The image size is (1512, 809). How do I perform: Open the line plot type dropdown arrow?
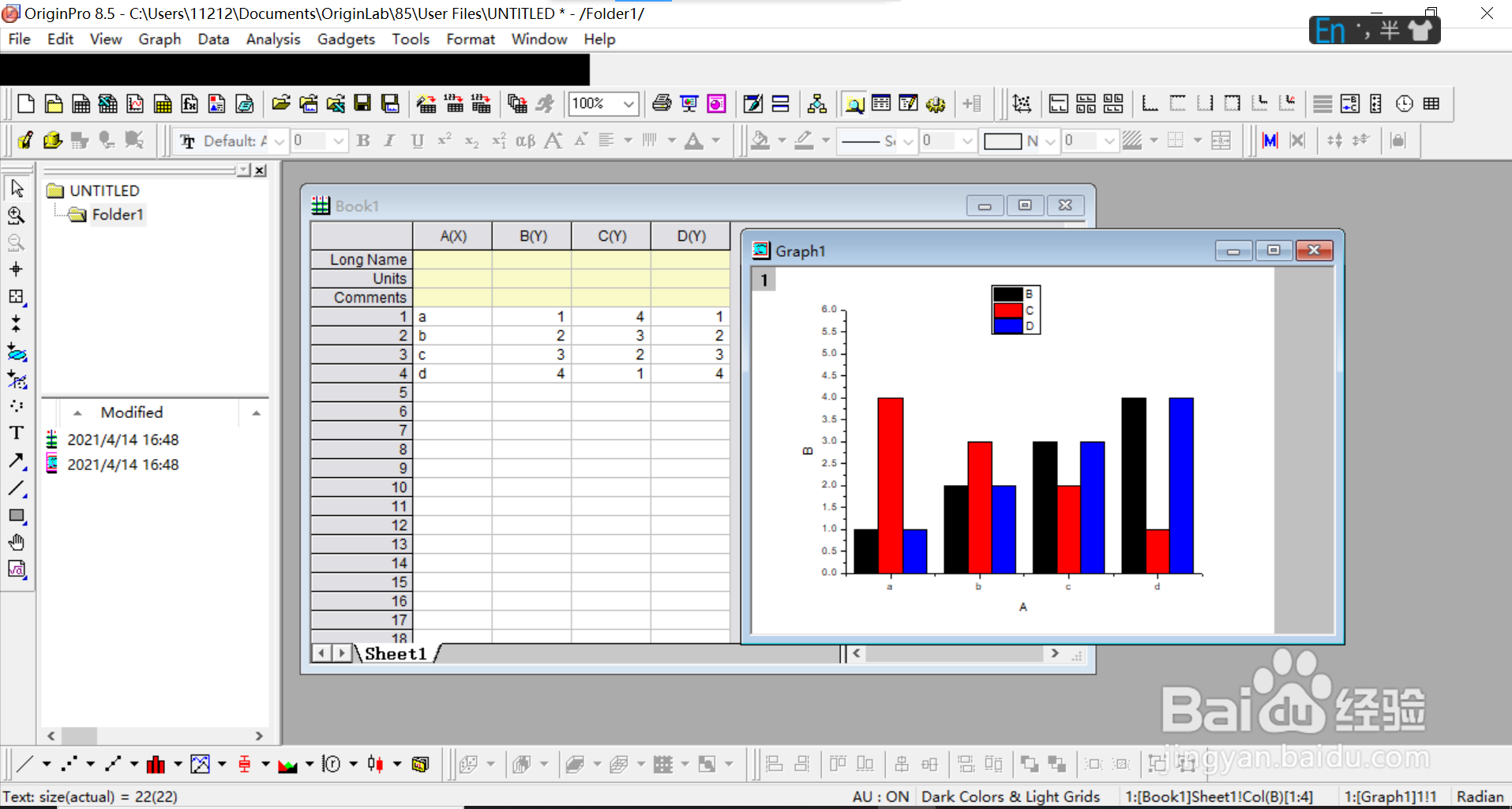tap(47, 764)
